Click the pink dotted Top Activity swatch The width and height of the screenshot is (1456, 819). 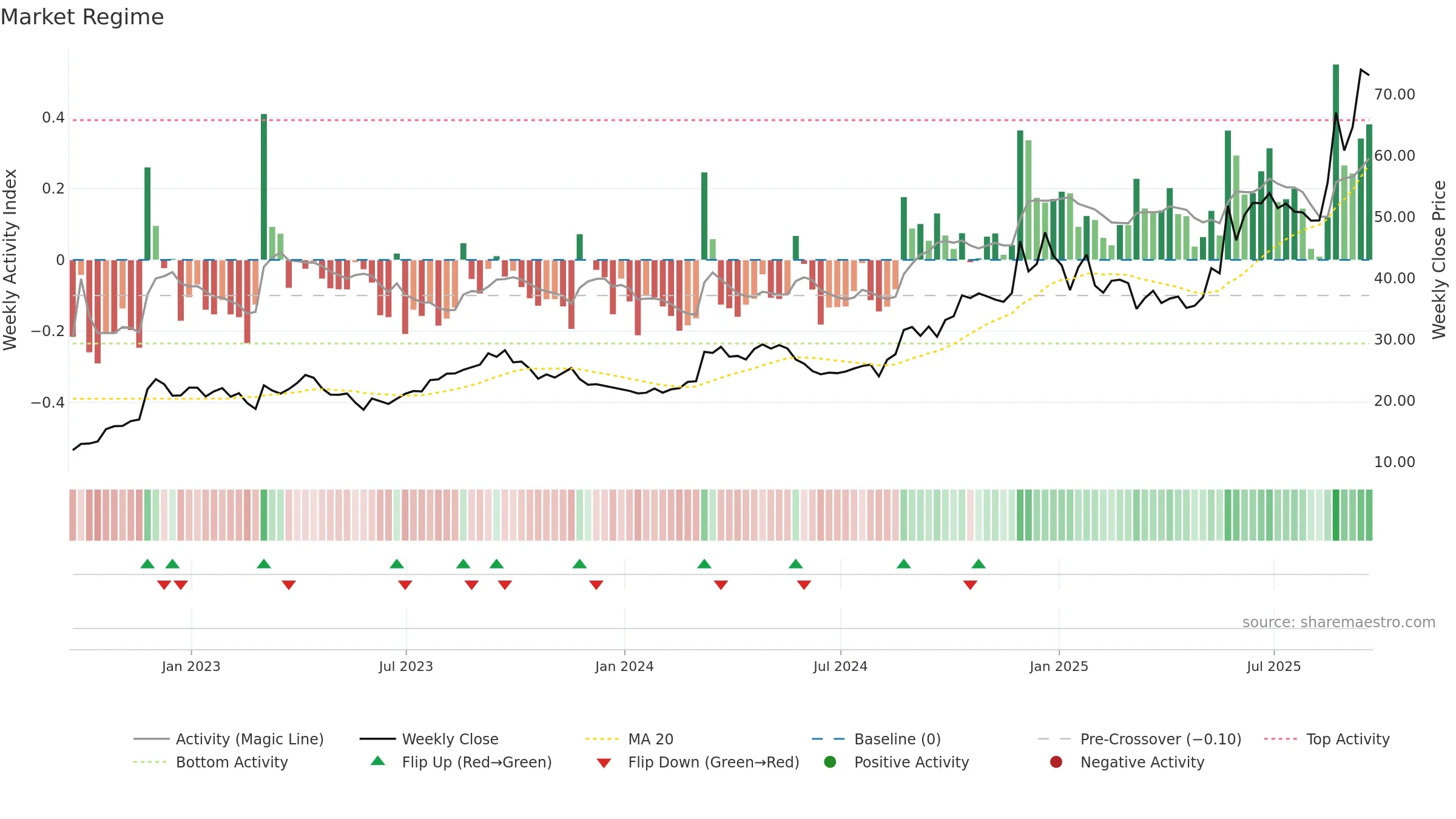[1281, 739]
